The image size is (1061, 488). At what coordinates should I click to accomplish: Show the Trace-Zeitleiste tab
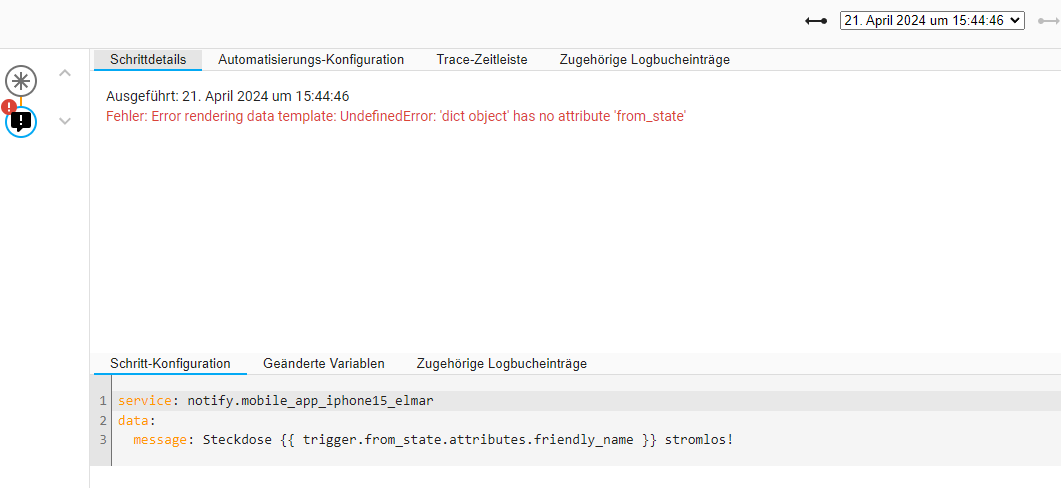point(482,60)
